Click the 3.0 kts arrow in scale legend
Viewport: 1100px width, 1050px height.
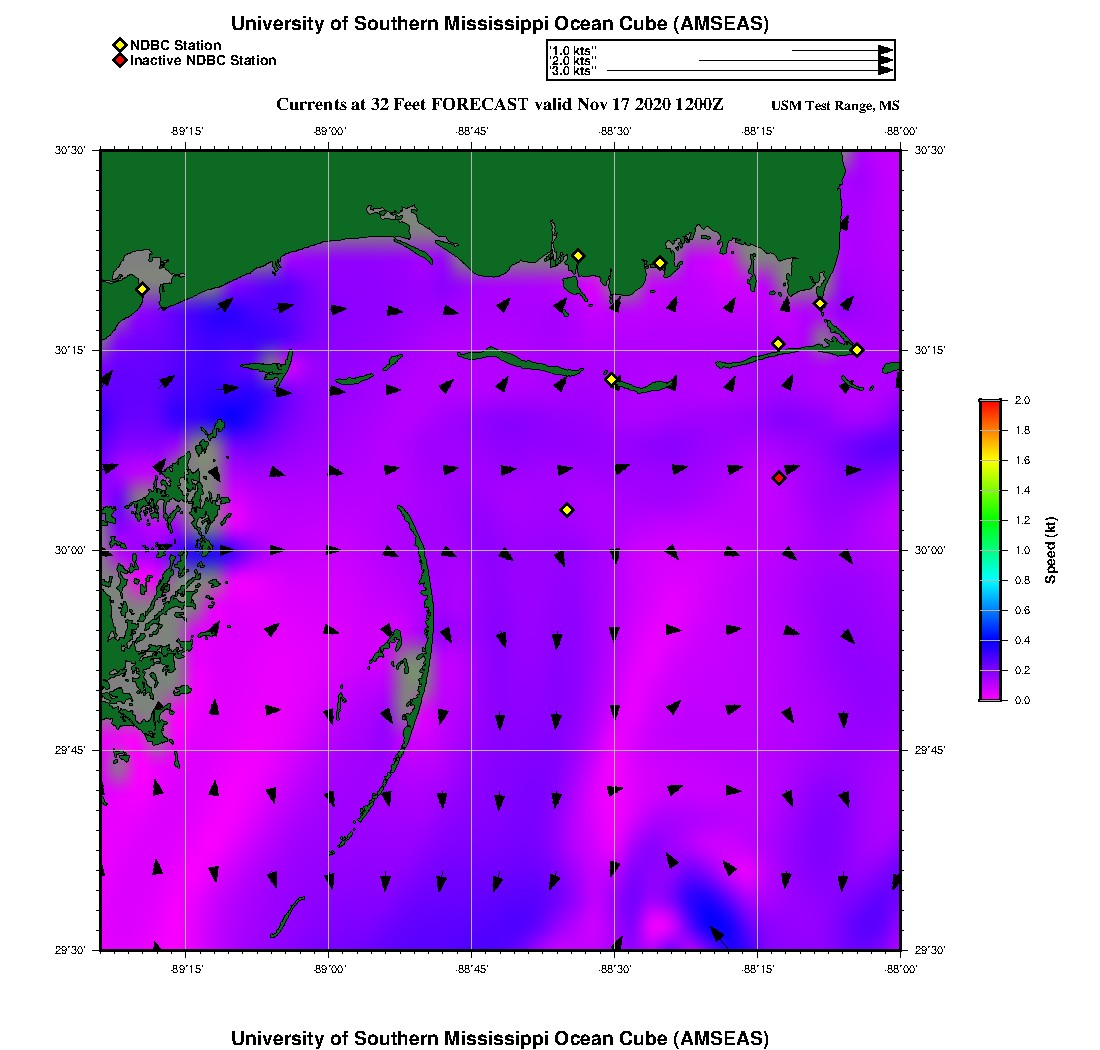pyautogui.click(x=748, y=71)
